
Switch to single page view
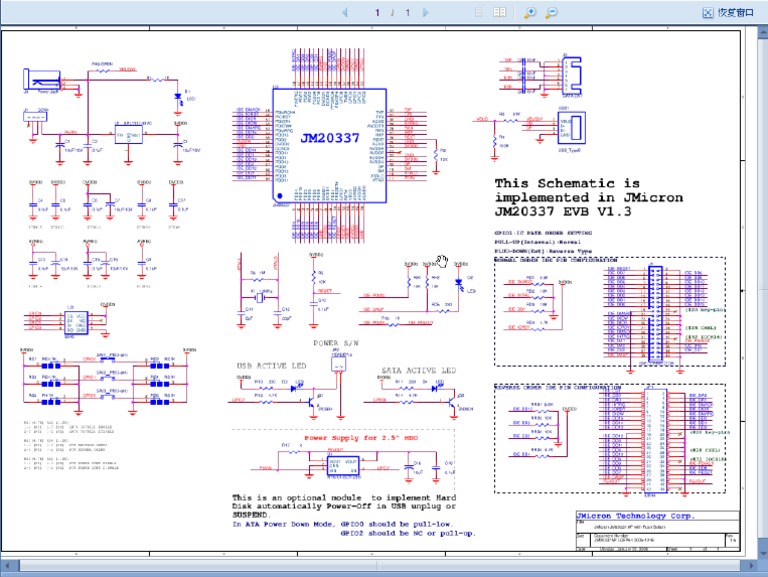click(478, 13)
